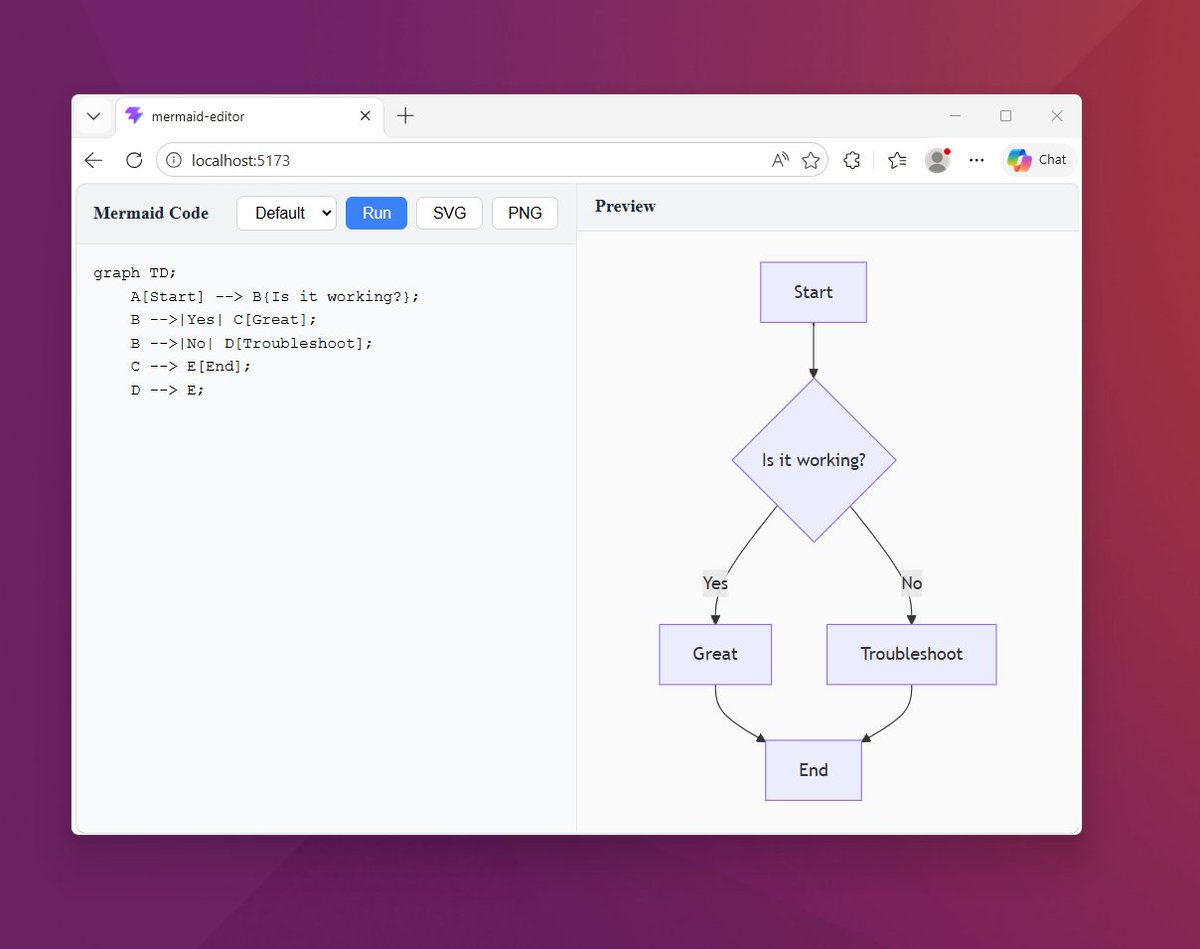The image size is (1200, 949).
Task: Focus the address bar showing localhost:5173
Action: 492,160
